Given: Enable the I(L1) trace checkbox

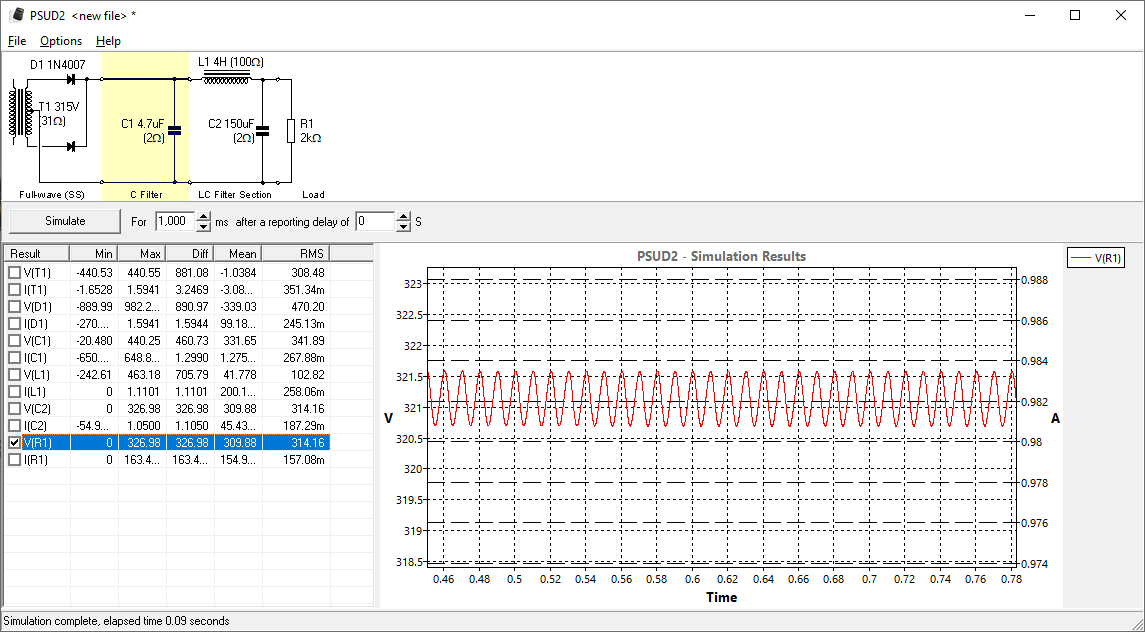Looking at the screenshot, I should pyautogui.click(x=14, y=392).
